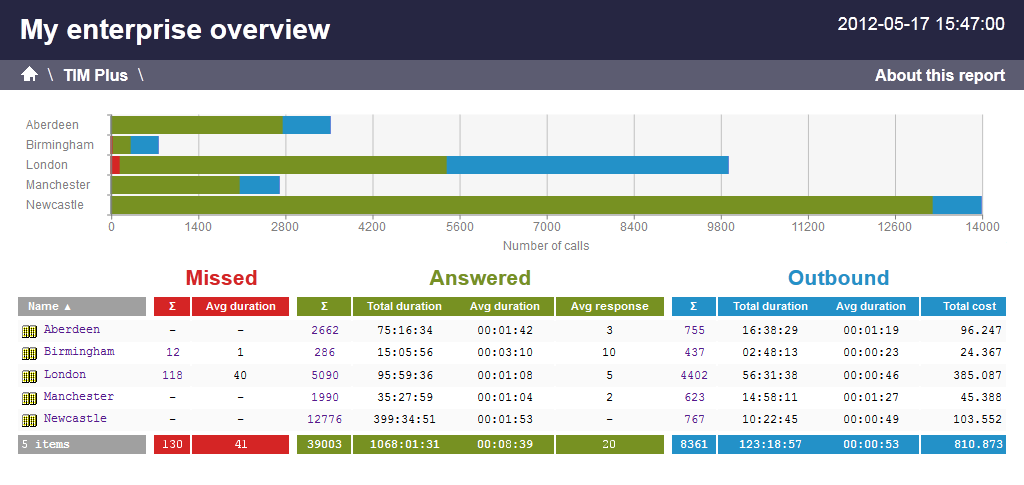
Task: Sort by Outbound Total cost header
Action: click(x=963, y=306)
